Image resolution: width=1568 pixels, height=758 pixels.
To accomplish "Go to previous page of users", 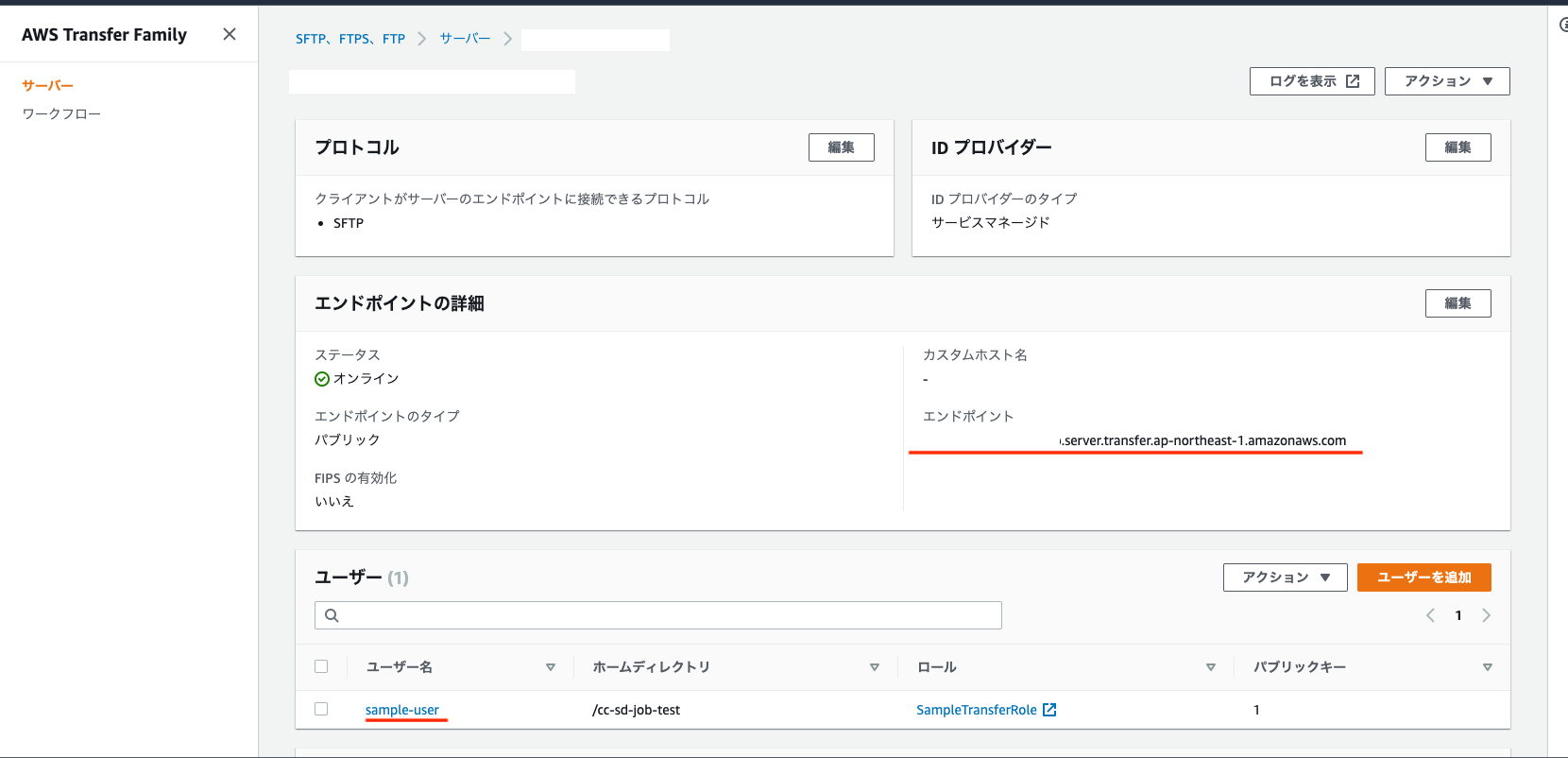I will point(1430,615).
